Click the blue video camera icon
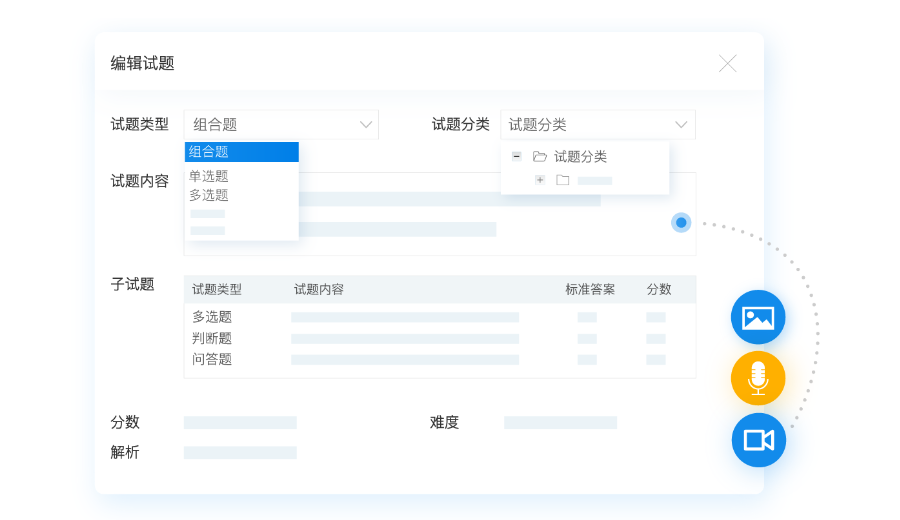This screenshot has width=900, height=520. (758, 440)
